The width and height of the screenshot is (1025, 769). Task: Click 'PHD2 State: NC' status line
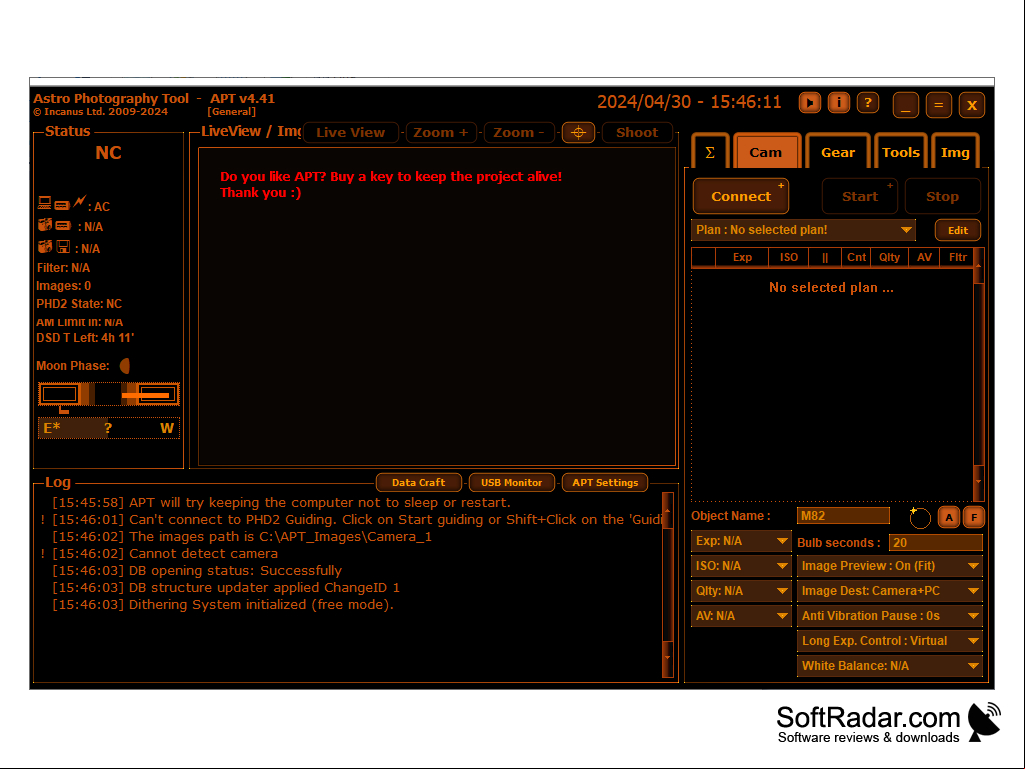tap(79, 304)
